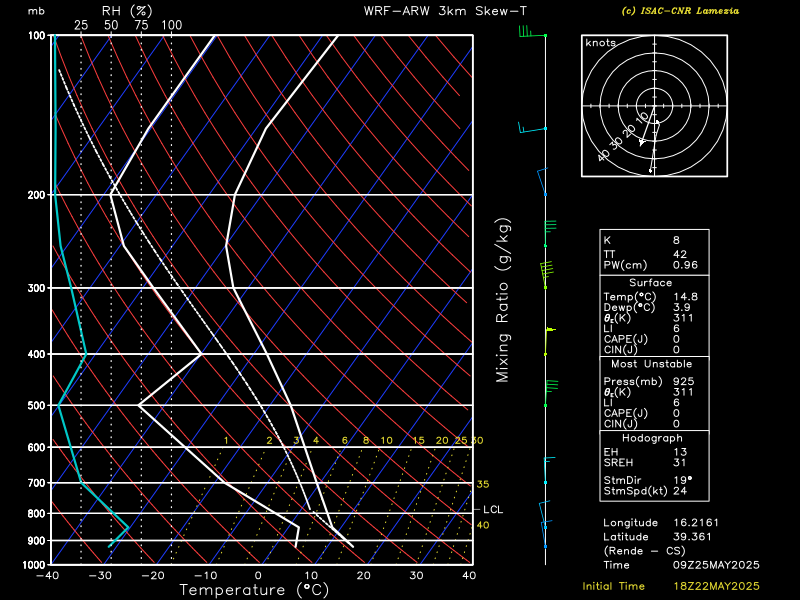Click the Latitude value 39.361
Image resolution: width=800 pixels, height=600 pixels.
click(692, 537)
